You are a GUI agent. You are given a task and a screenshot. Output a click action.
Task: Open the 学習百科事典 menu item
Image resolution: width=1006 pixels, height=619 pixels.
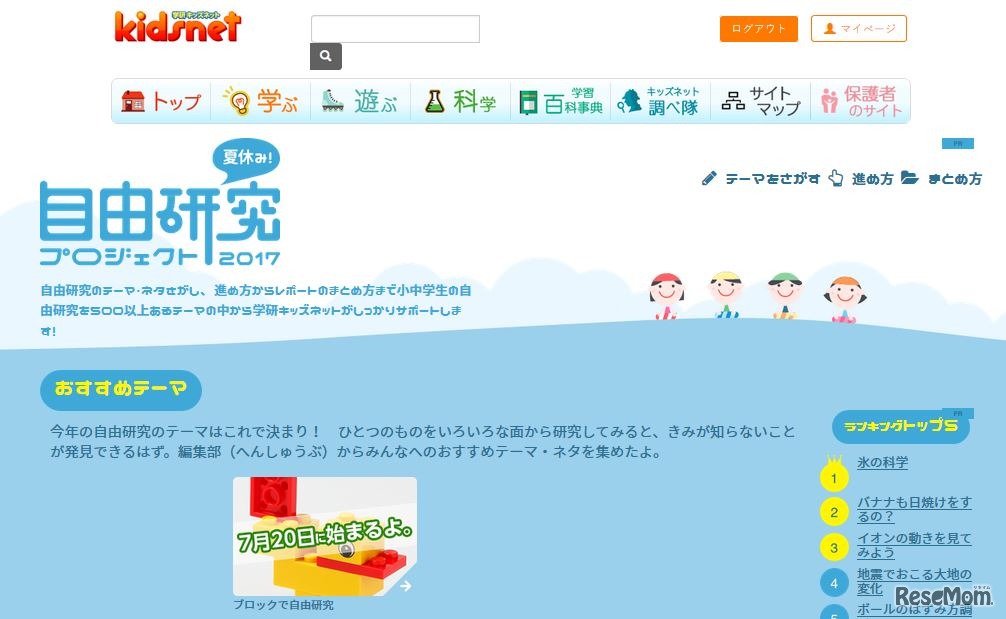561,101
